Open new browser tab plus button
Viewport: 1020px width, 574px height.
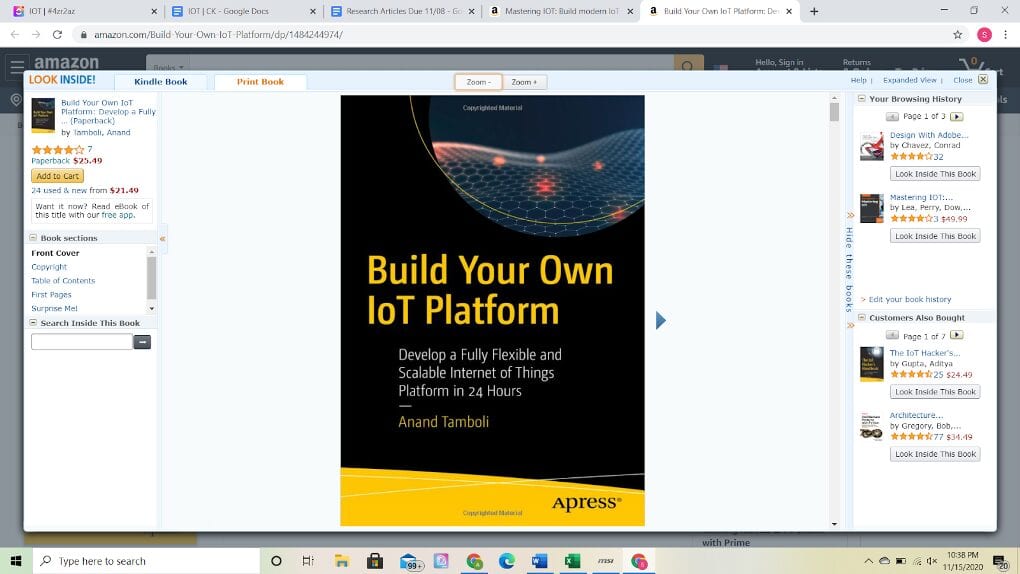814,11
